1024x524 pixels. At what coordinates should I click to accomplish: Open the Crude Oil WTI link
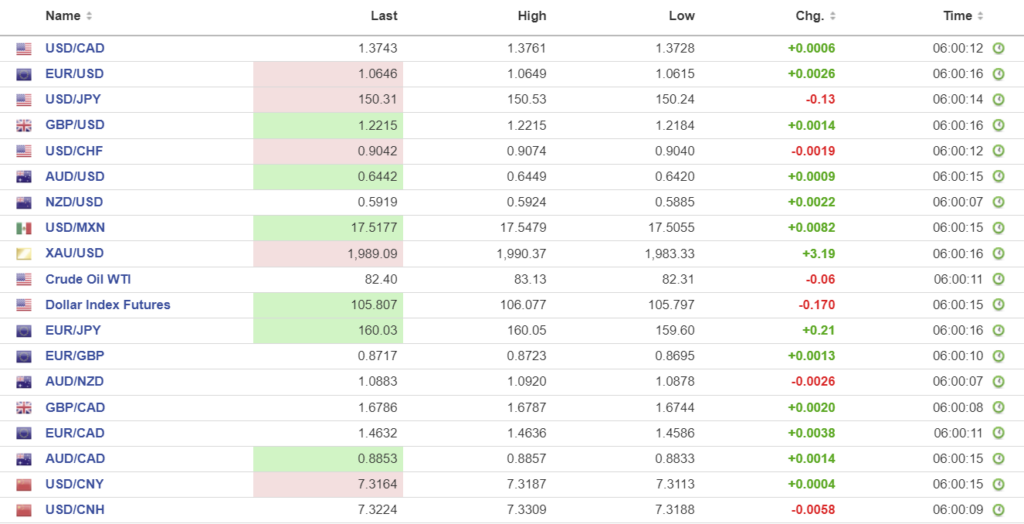(91, 280)
